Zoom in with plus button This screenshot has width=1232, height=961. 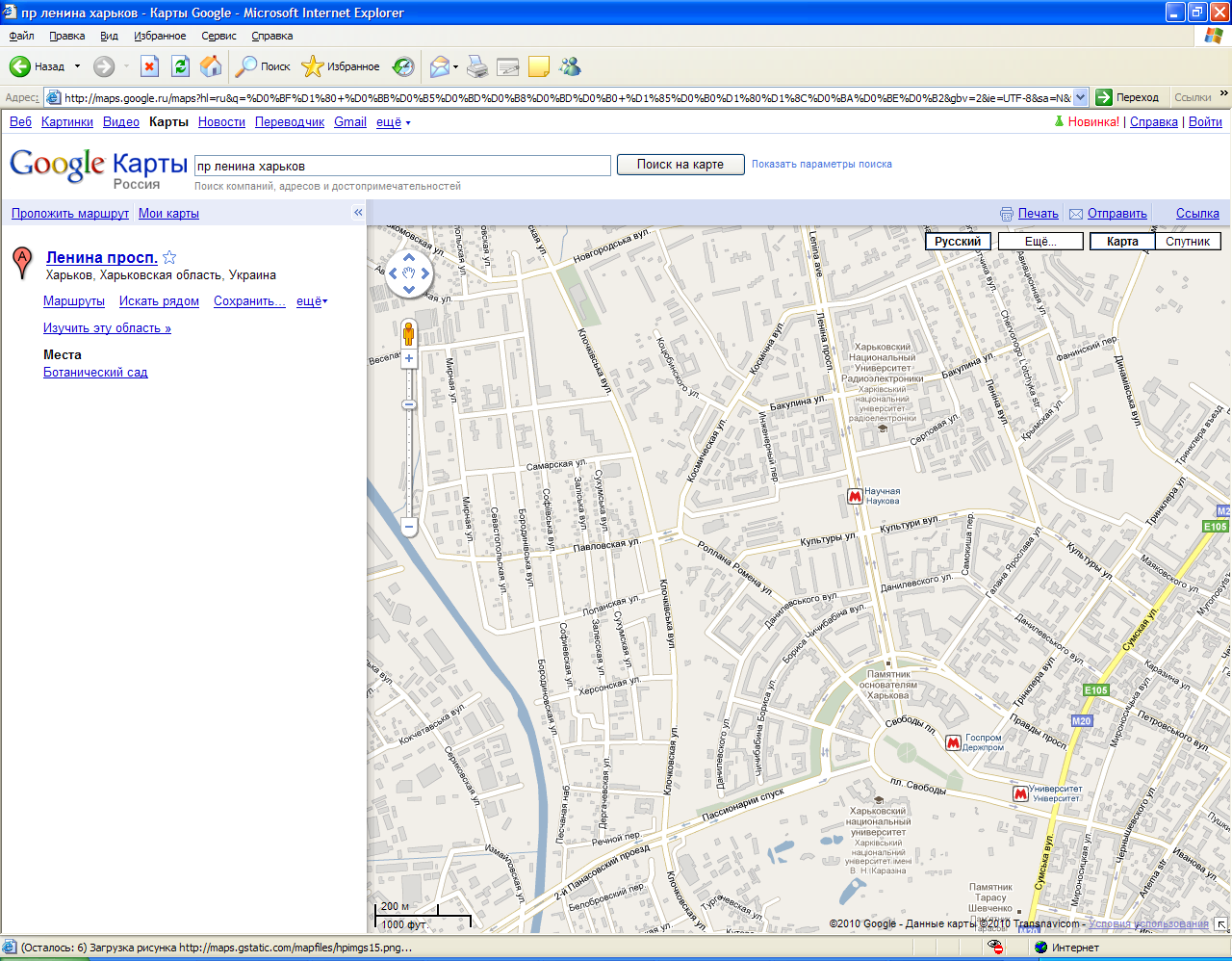click(x=409, y=358)
